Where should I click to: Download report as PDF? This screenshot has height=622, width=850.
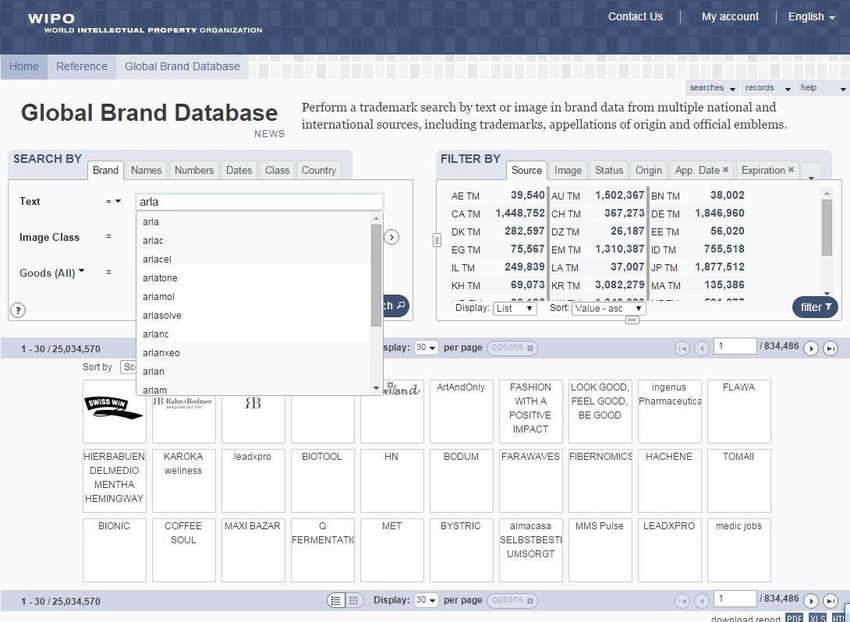(794, 618)
